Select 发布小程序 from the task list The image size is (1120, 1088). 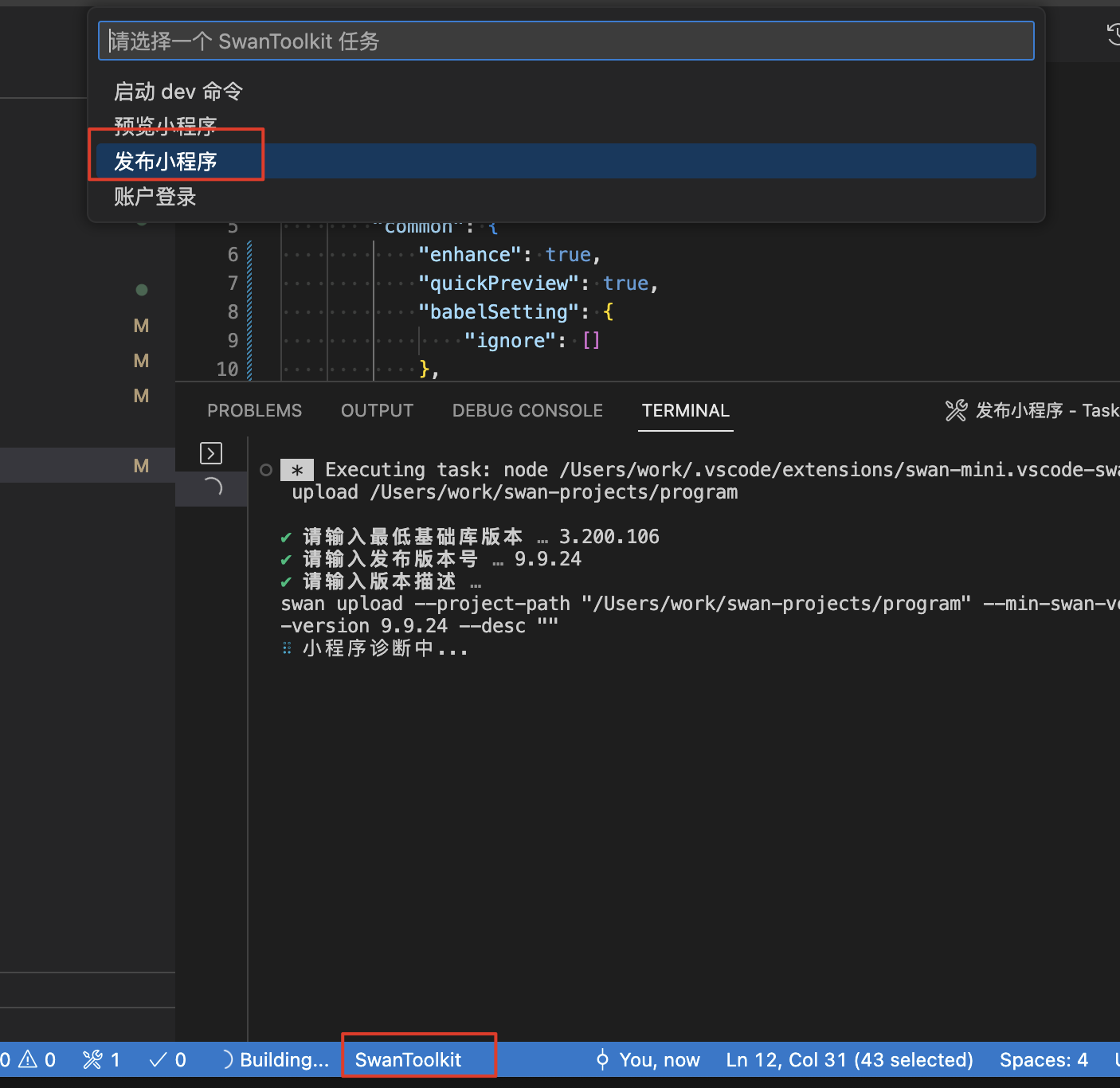click(166, 162)
